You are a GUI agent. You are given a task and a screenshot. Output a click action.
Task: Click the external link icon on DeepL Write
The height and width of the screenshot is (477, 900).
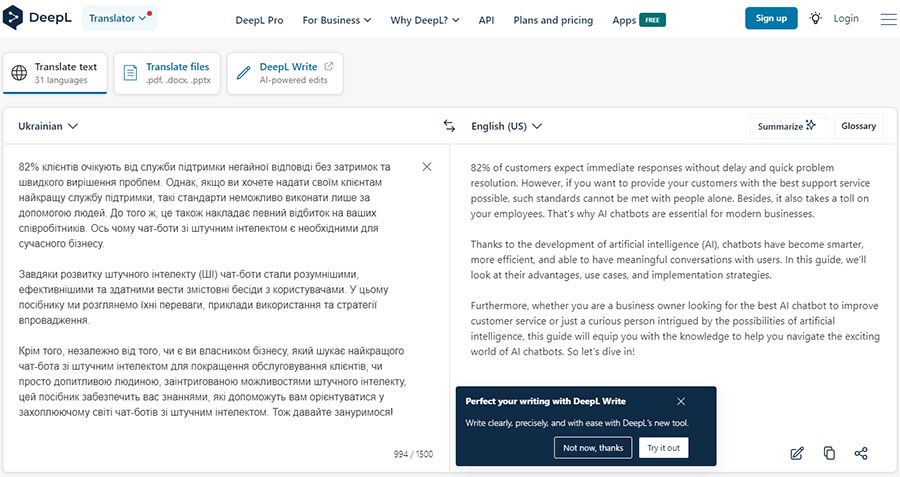point(329,66)
